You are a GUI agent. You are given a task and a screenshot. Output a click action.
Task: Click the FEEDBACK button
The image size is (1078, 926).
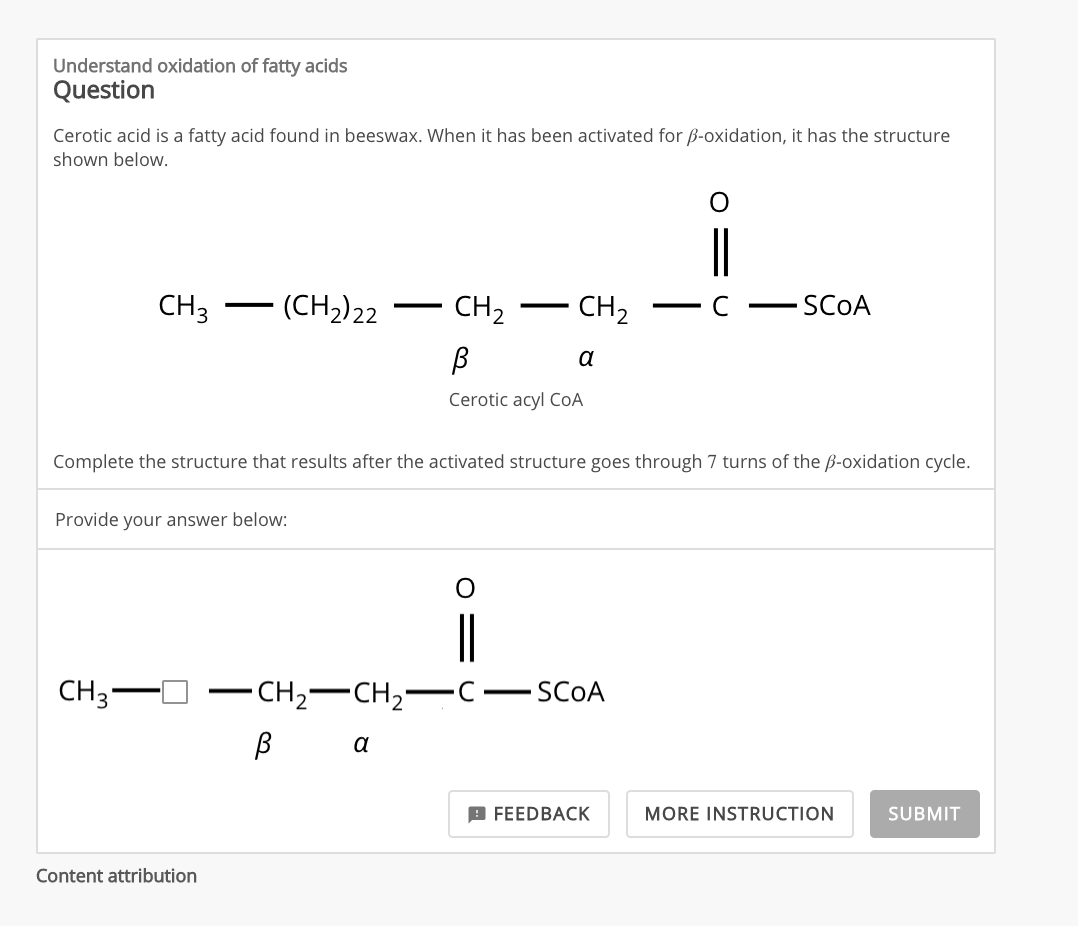[x=529, y=813]
